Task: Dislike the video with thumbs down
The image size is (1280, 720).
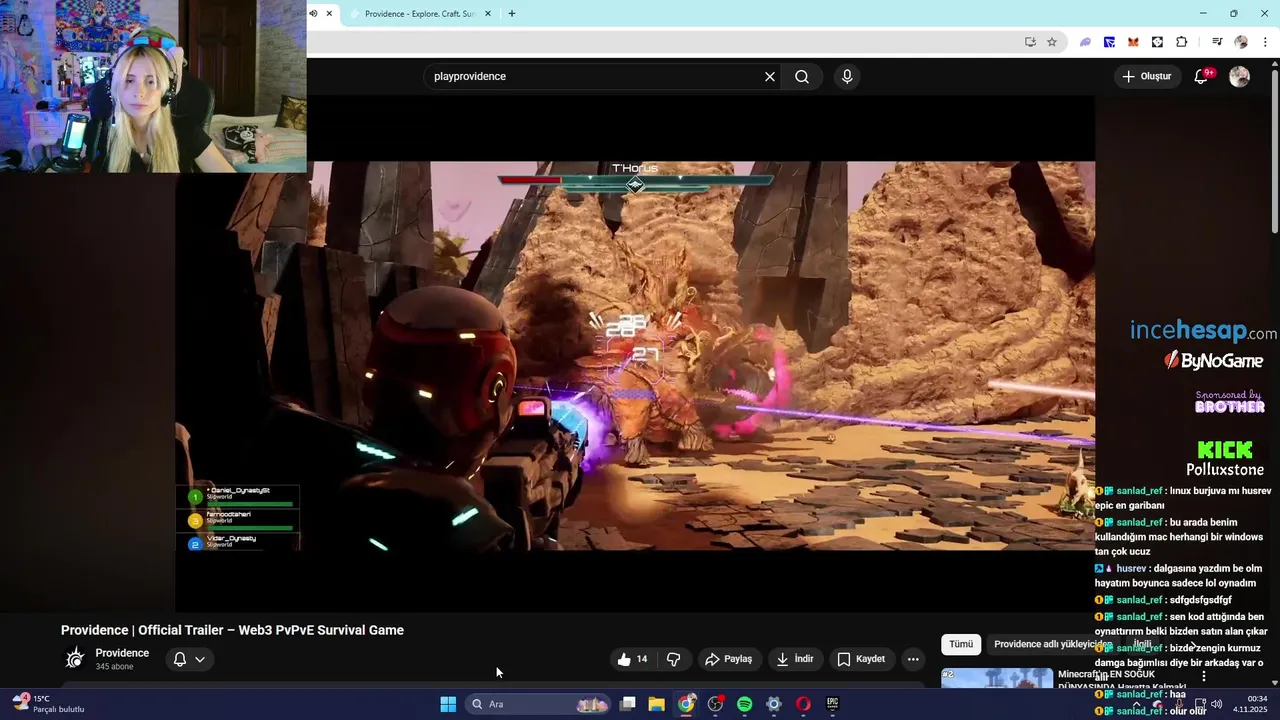Action: coord(674,659)
